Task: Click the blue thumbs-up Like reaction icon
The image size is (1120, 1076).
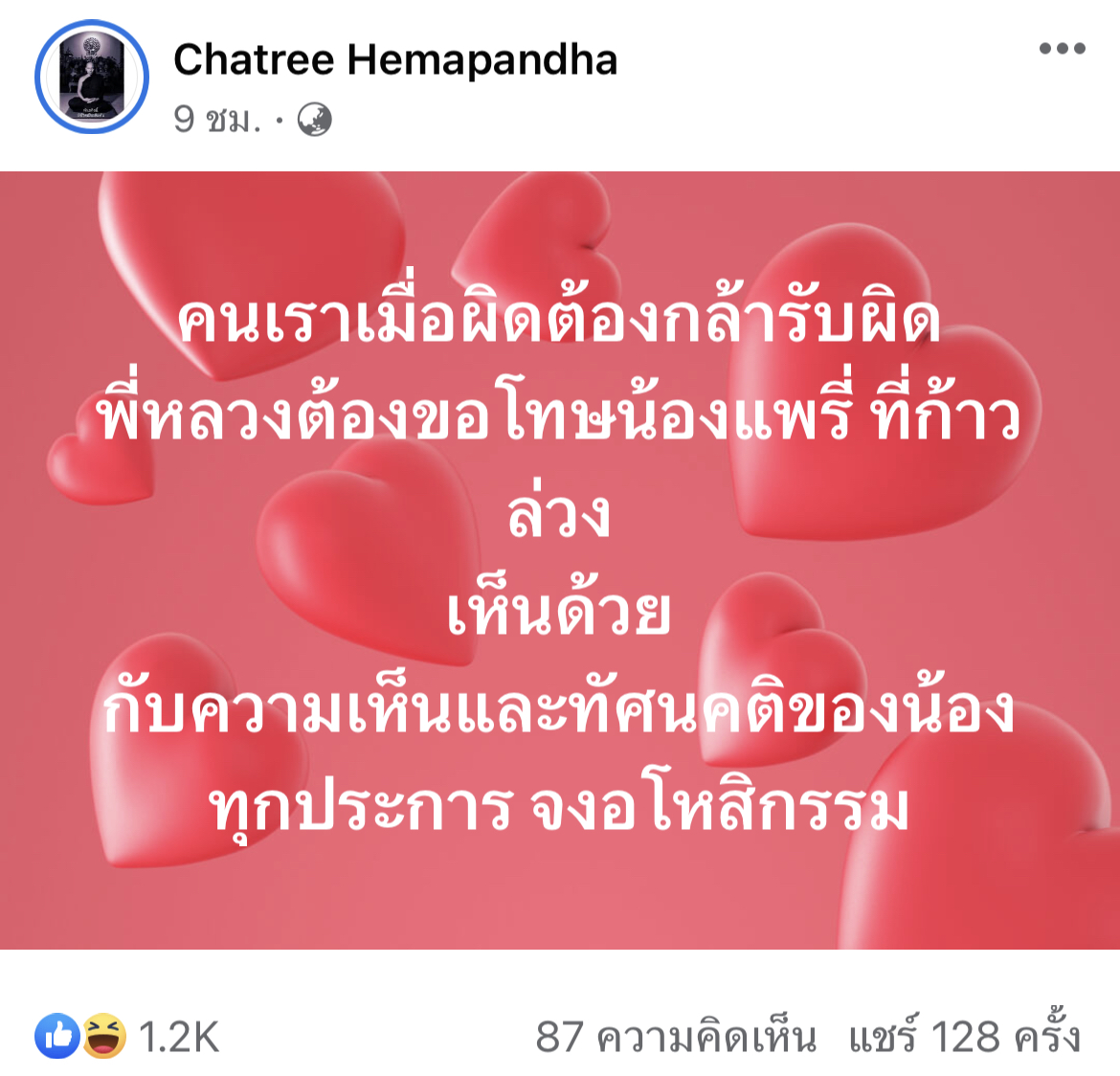Action: [x=57, y=1035]
